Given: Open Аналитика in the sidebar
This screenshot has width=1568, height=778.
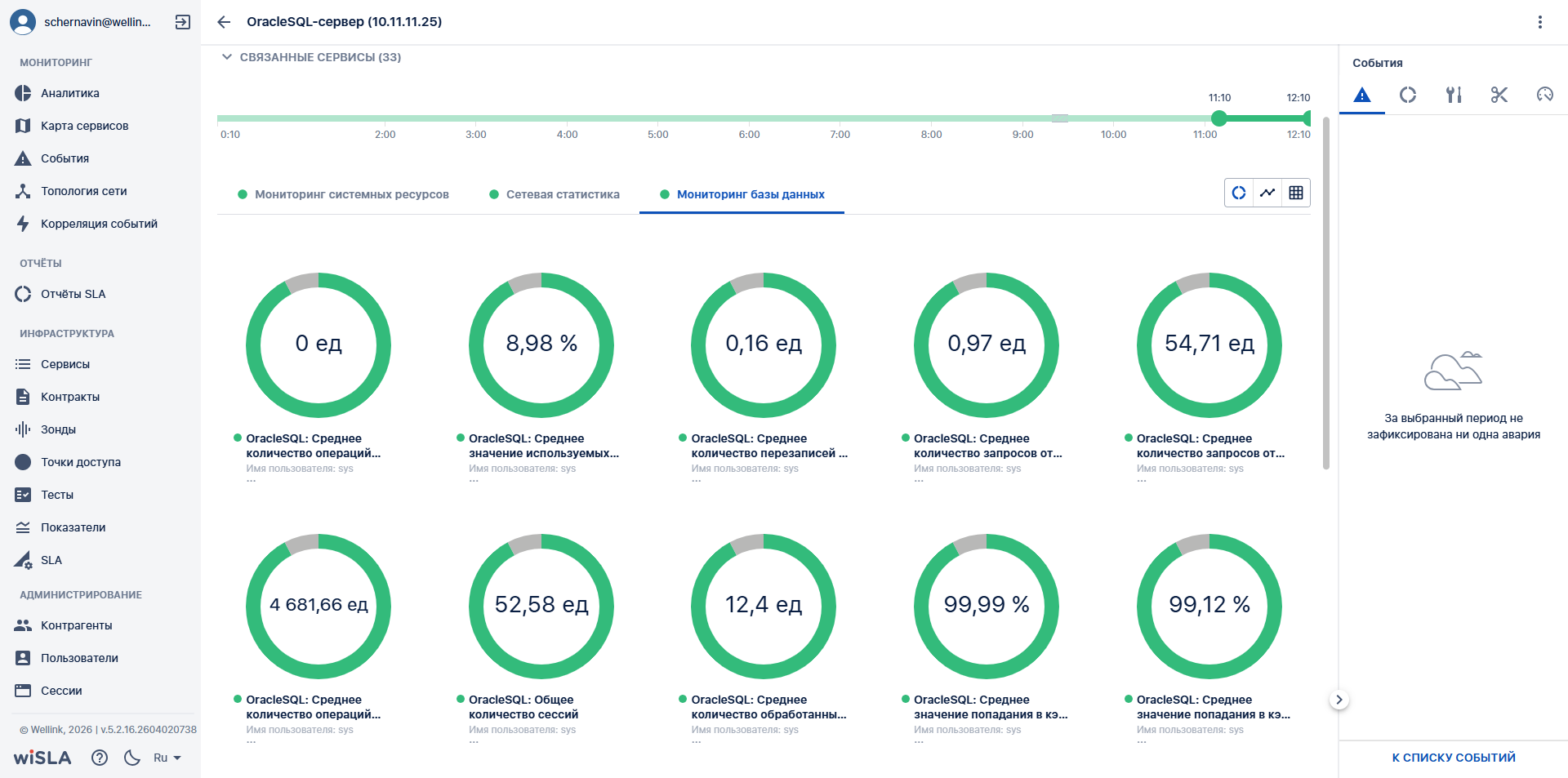Looking at the screenshot, I should (100, 93).
